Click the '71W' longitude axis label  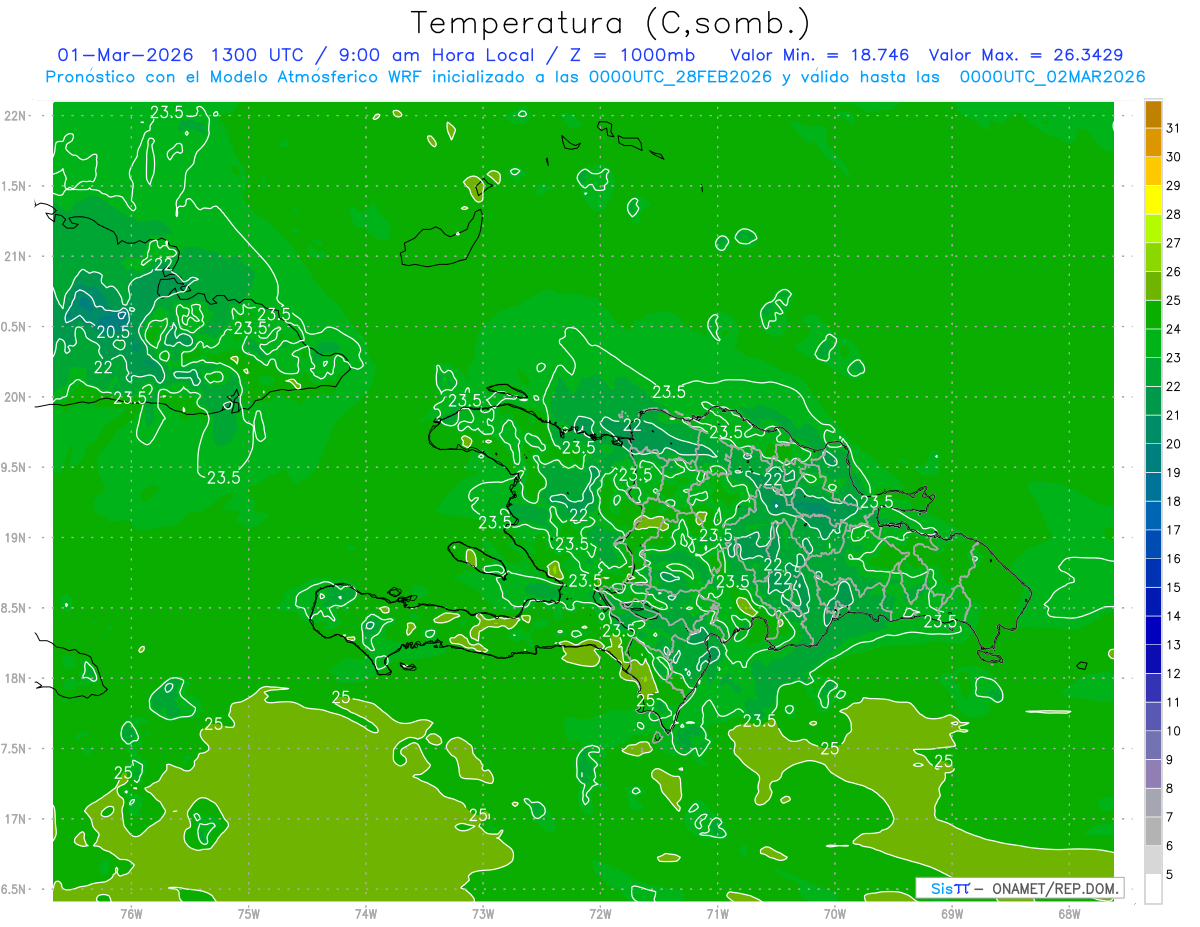tap(717, 913)
